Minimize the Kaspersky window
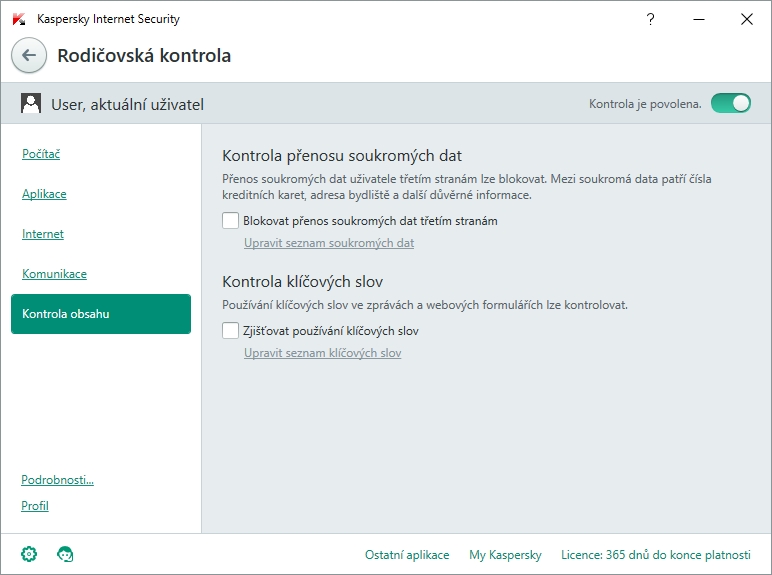 tap(699, 19)
